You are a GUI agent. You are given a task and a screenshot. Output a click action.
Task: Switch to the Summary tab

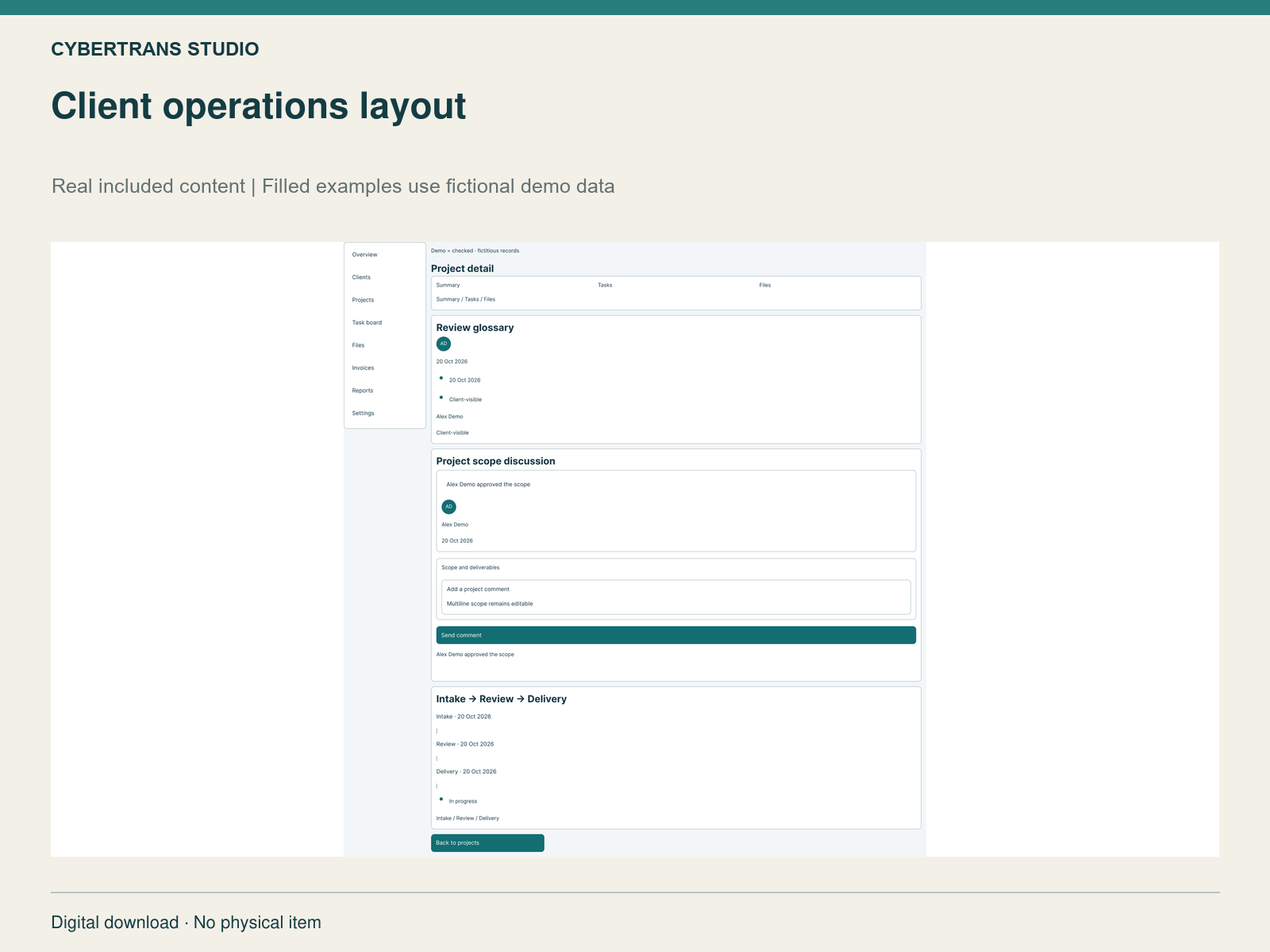(448, 285)
